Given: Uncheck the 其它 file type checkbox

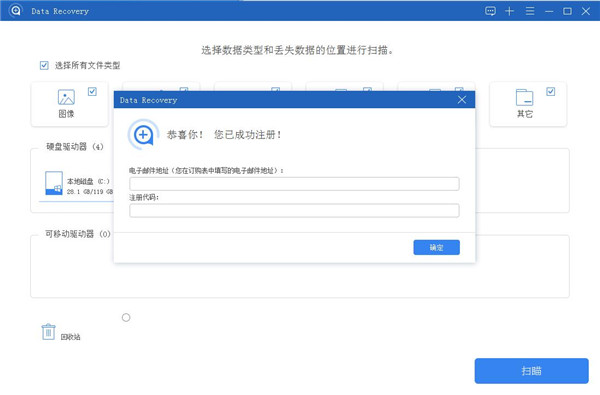Looking at the screenshot, I should point(551,91).
